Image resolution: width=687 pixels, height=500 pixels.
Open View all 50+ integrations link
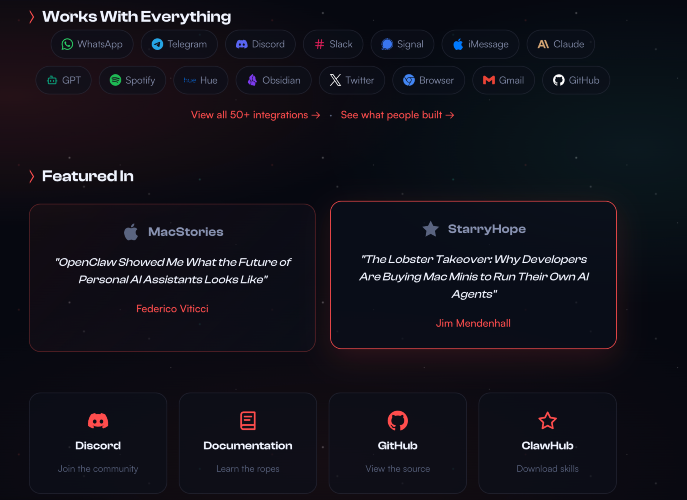coord(255,115)
